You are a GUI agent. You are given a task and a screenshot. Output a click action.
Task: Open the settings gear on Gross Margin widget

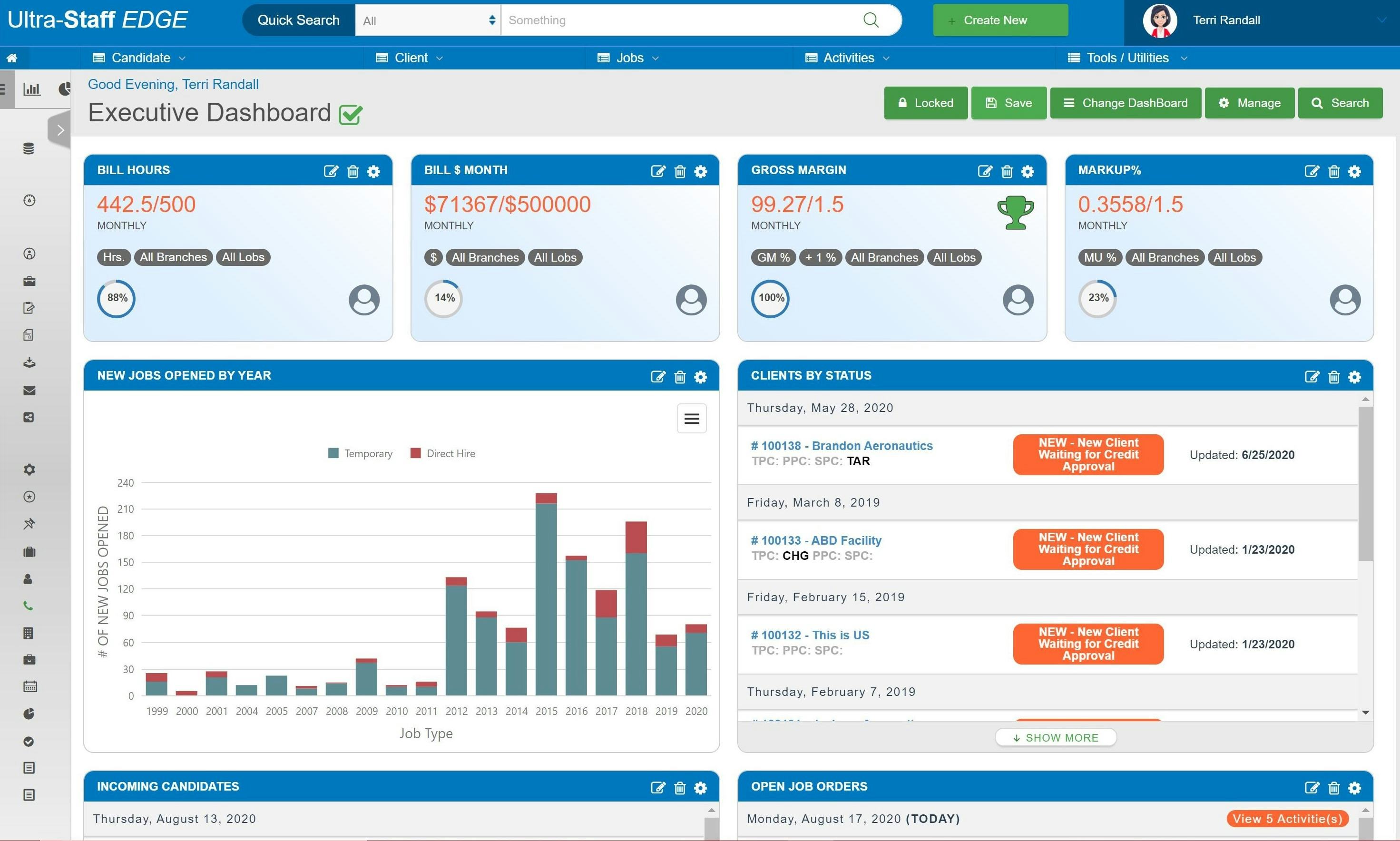[x=1028, y=171]
